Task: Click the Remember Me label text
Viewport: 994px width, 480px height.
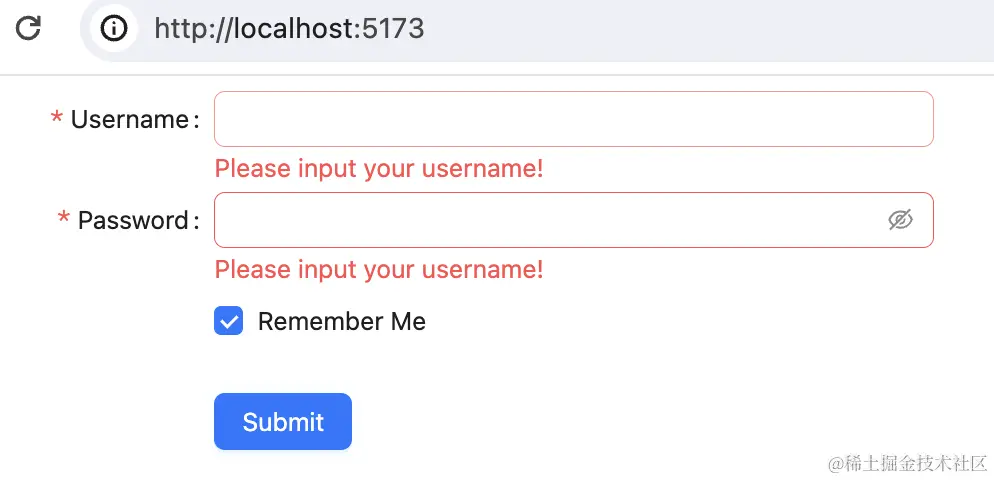Action: pos(341,321)
